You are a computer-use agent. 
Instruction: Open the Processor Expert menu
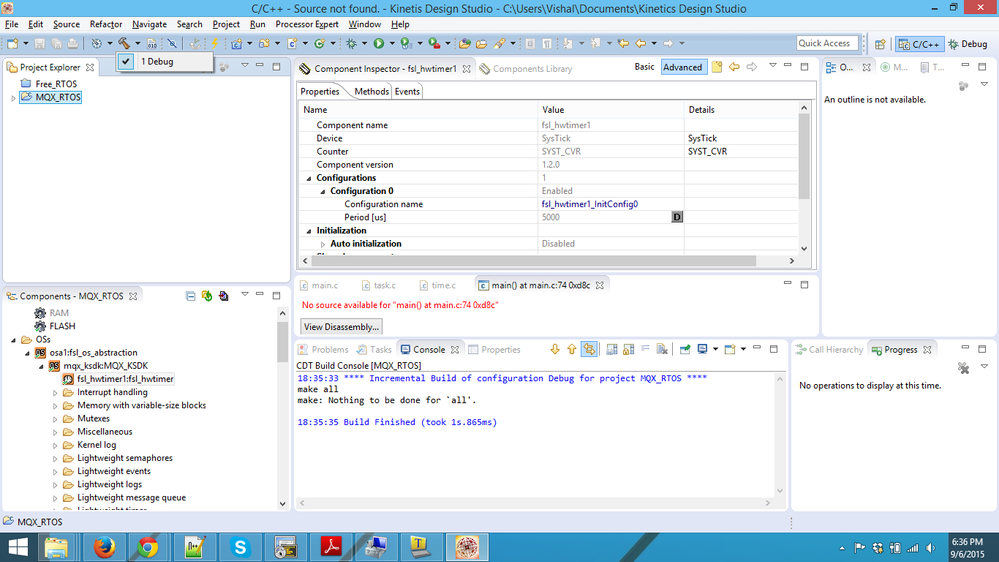[x=306, y=24]
